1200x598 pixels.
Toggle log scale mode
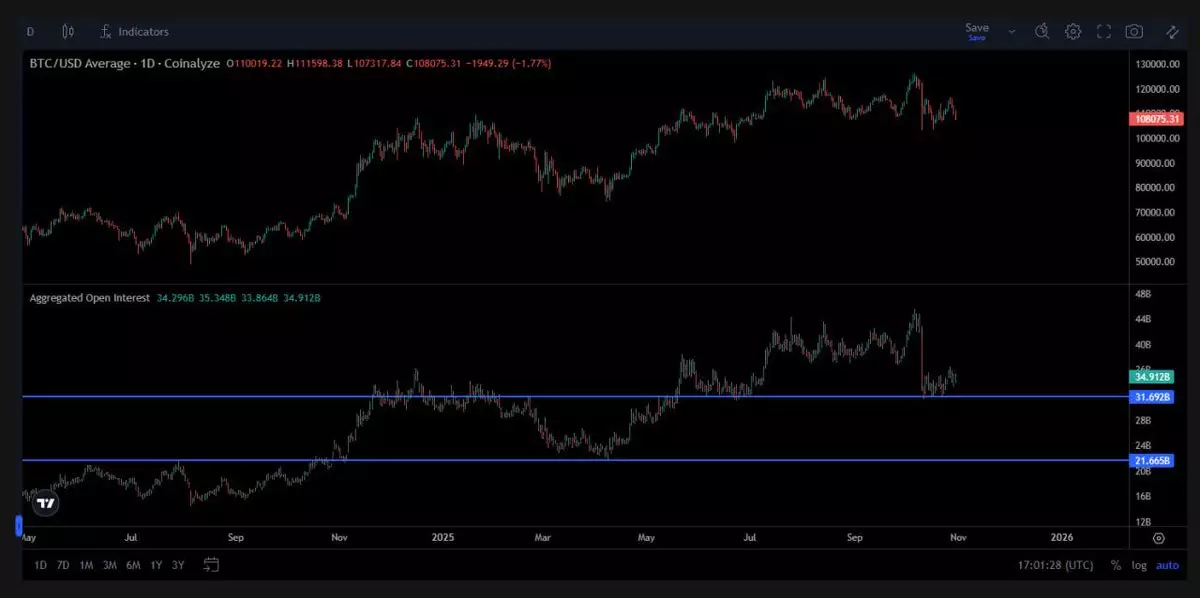pyautogui.click(x=1139, y=565)
